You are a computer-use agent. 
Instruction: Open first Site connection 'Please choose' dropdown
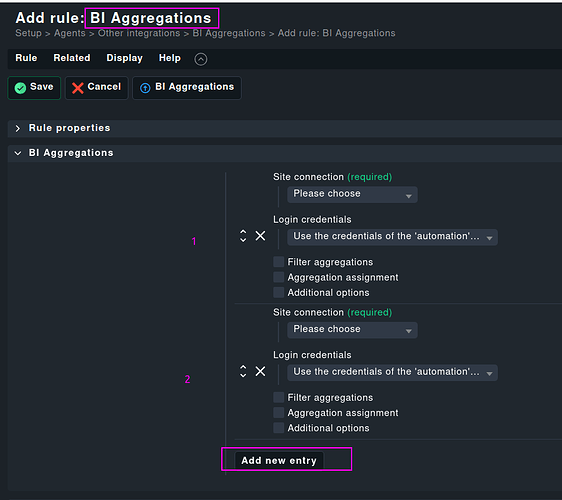click(x=352, y=194)
